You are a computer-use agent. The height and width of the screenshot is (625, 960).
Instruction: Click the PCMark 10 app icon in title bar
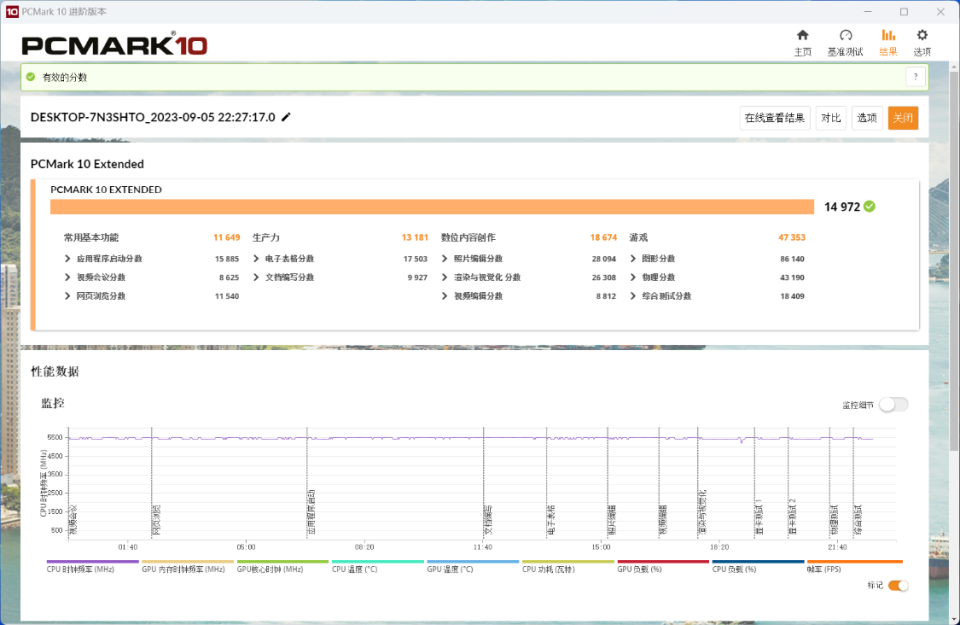click(x=12, y=12)
